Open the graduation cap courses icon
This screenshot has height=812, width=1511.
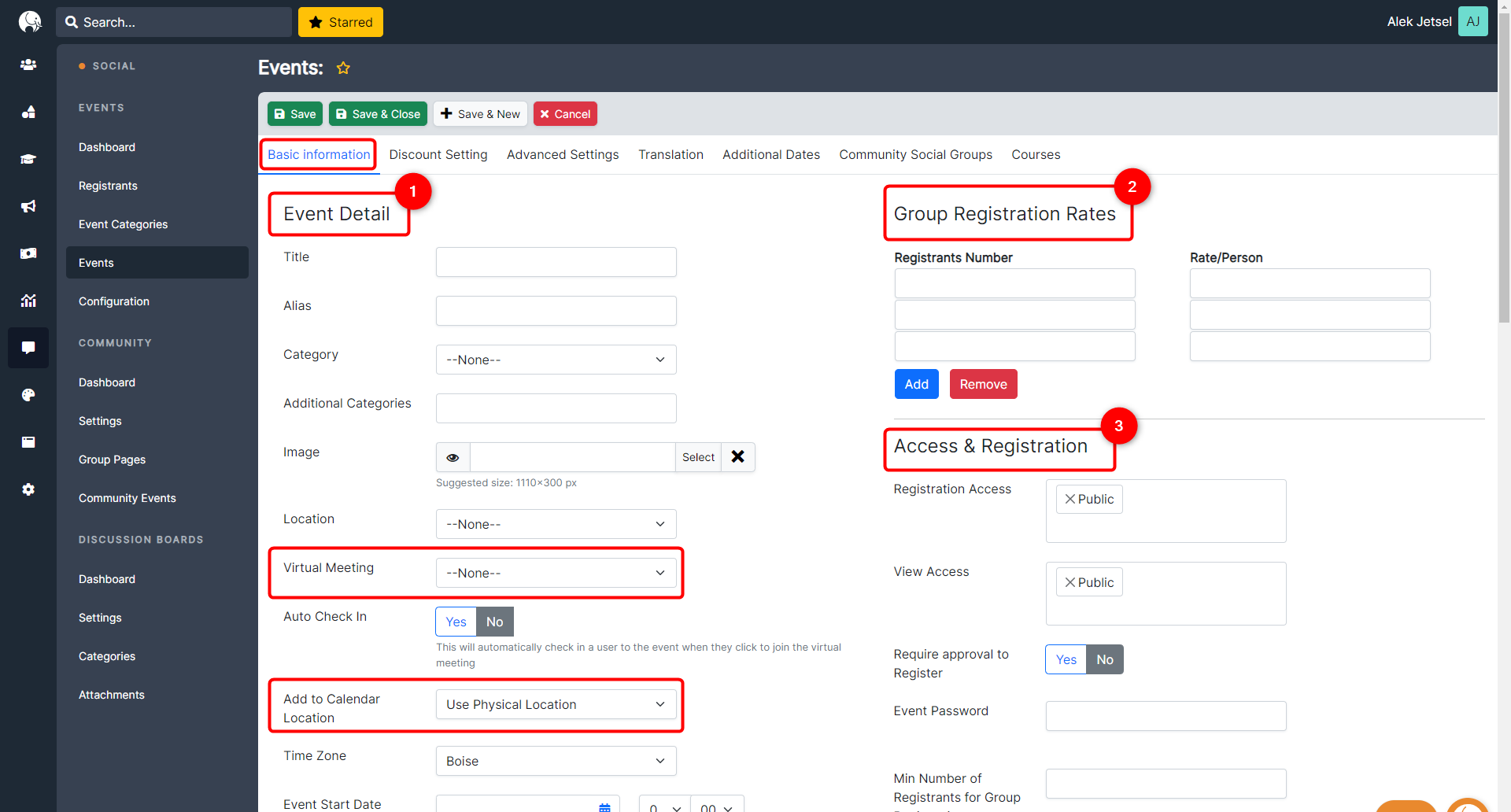28,159
